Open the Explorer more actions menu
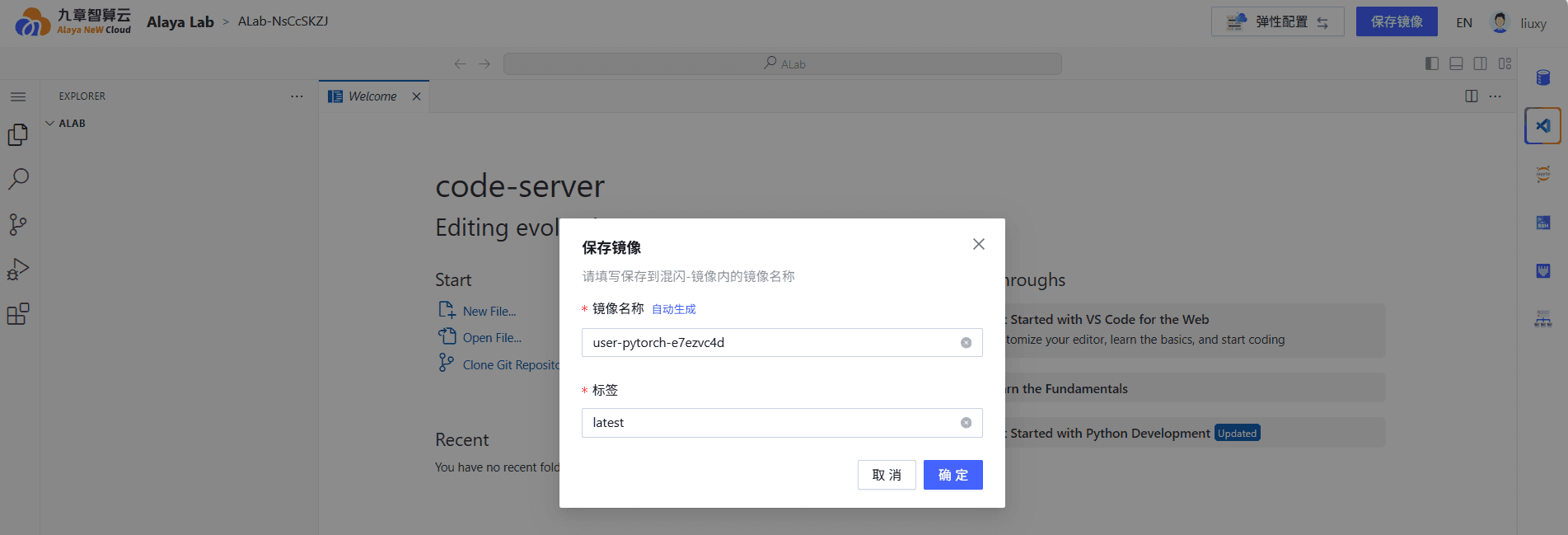The image size is (1568, 535). tap(297, 96)
